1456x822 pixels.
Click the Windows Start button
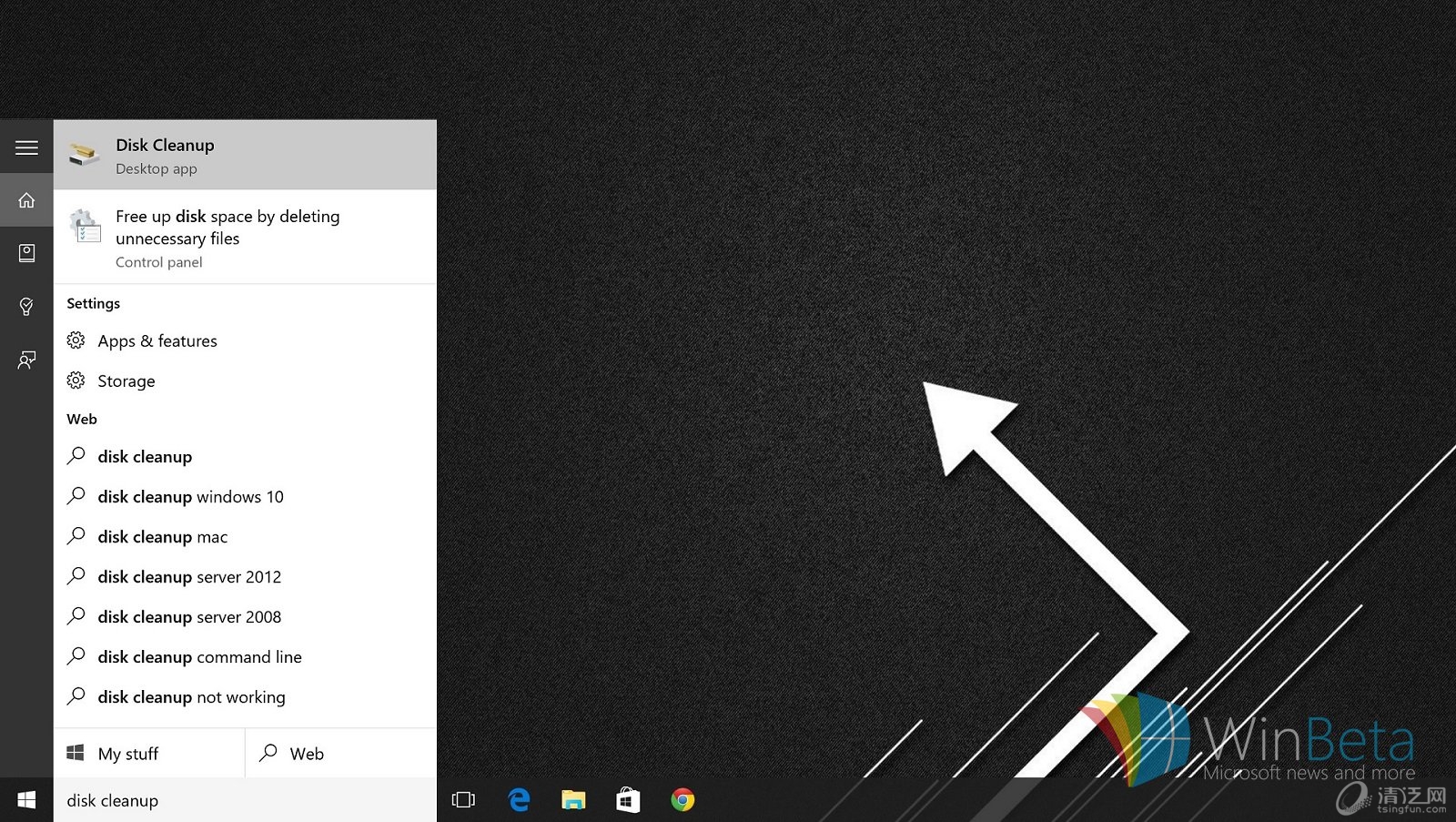tap(26, 799)
